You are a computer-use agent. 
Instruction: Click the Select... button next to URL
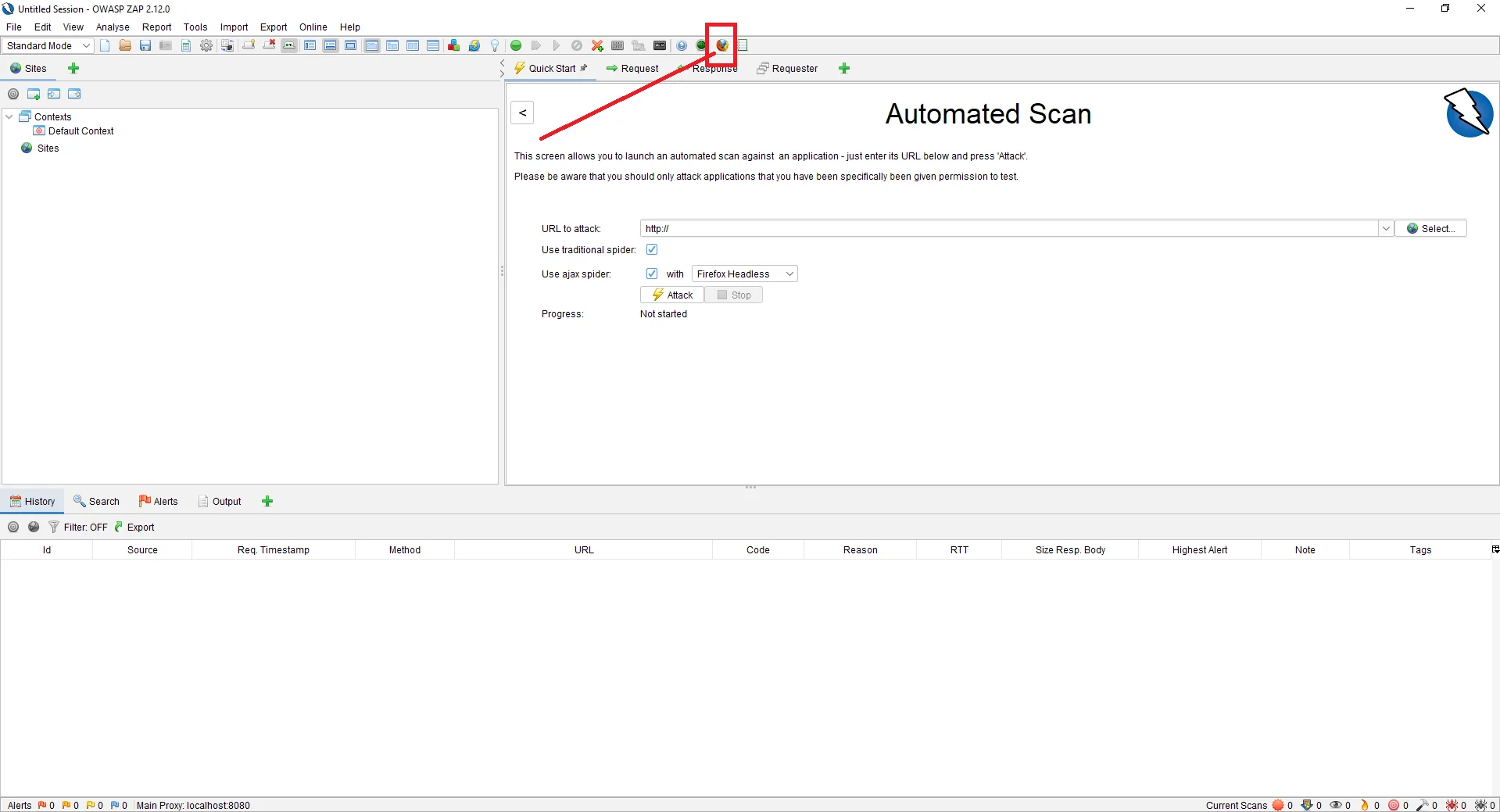[x=1430, y=228]
